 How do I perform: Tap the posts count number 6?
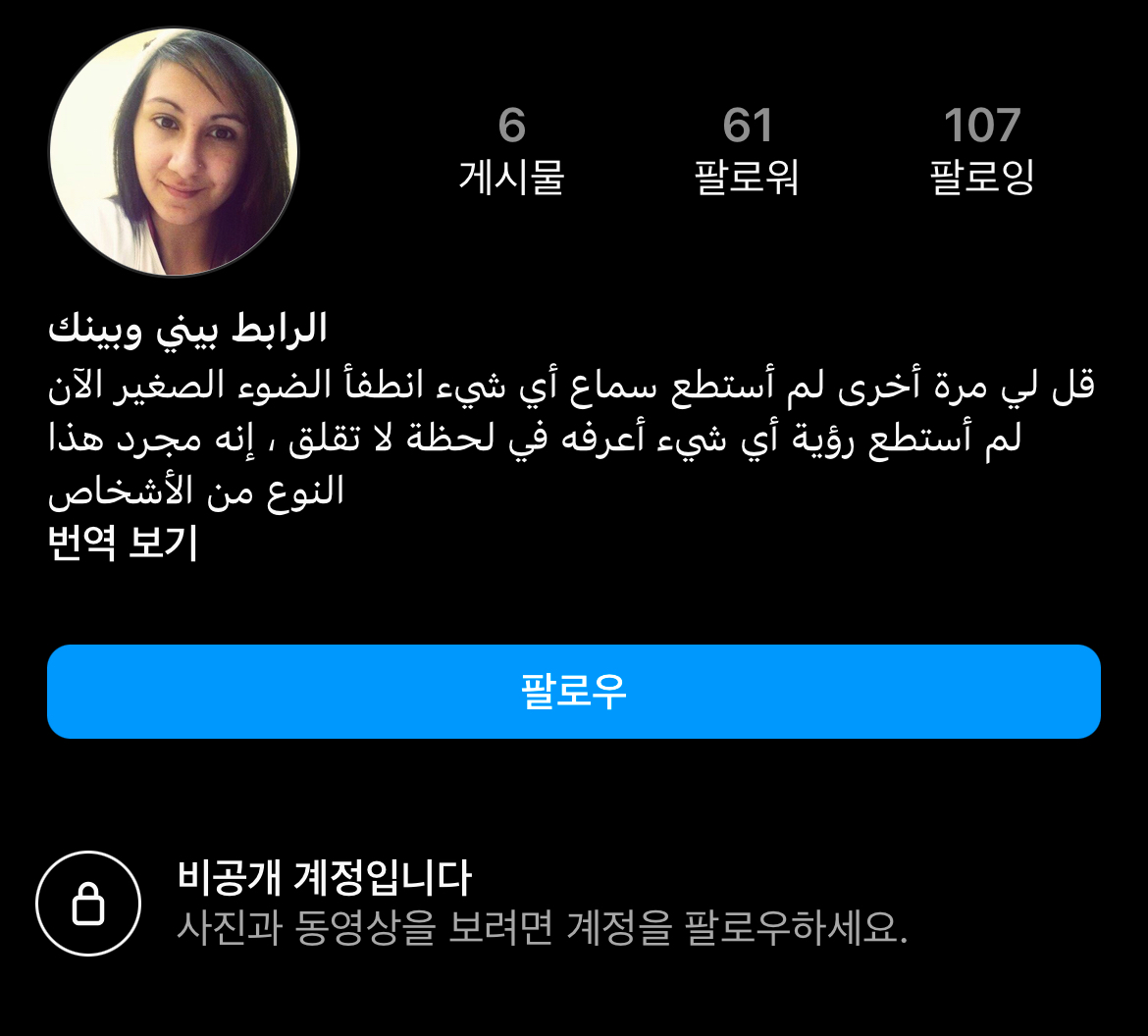click(512, 125)
